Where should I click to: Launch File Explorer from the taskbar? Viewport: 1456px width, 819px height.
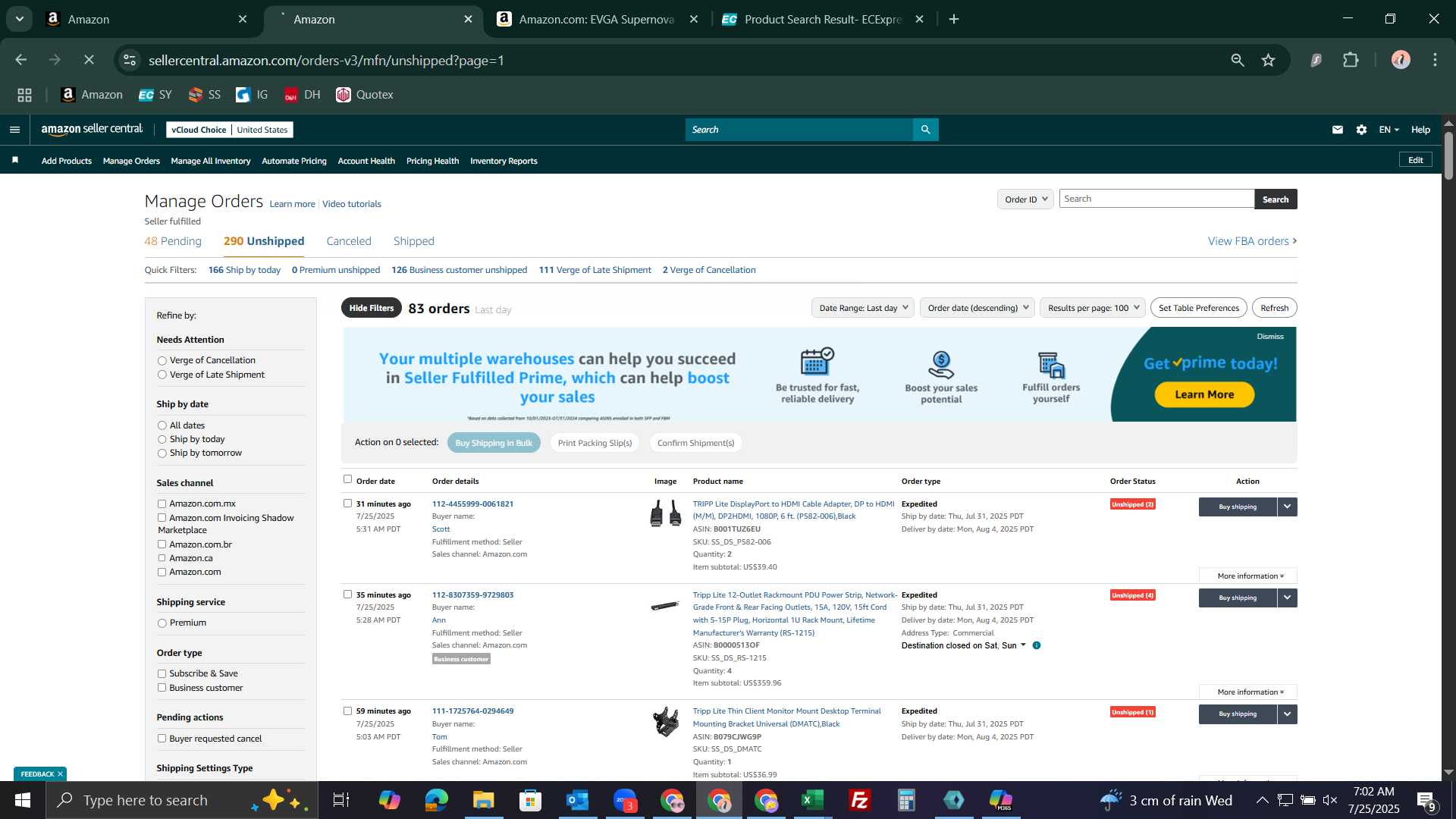click(x=483, y=800)
